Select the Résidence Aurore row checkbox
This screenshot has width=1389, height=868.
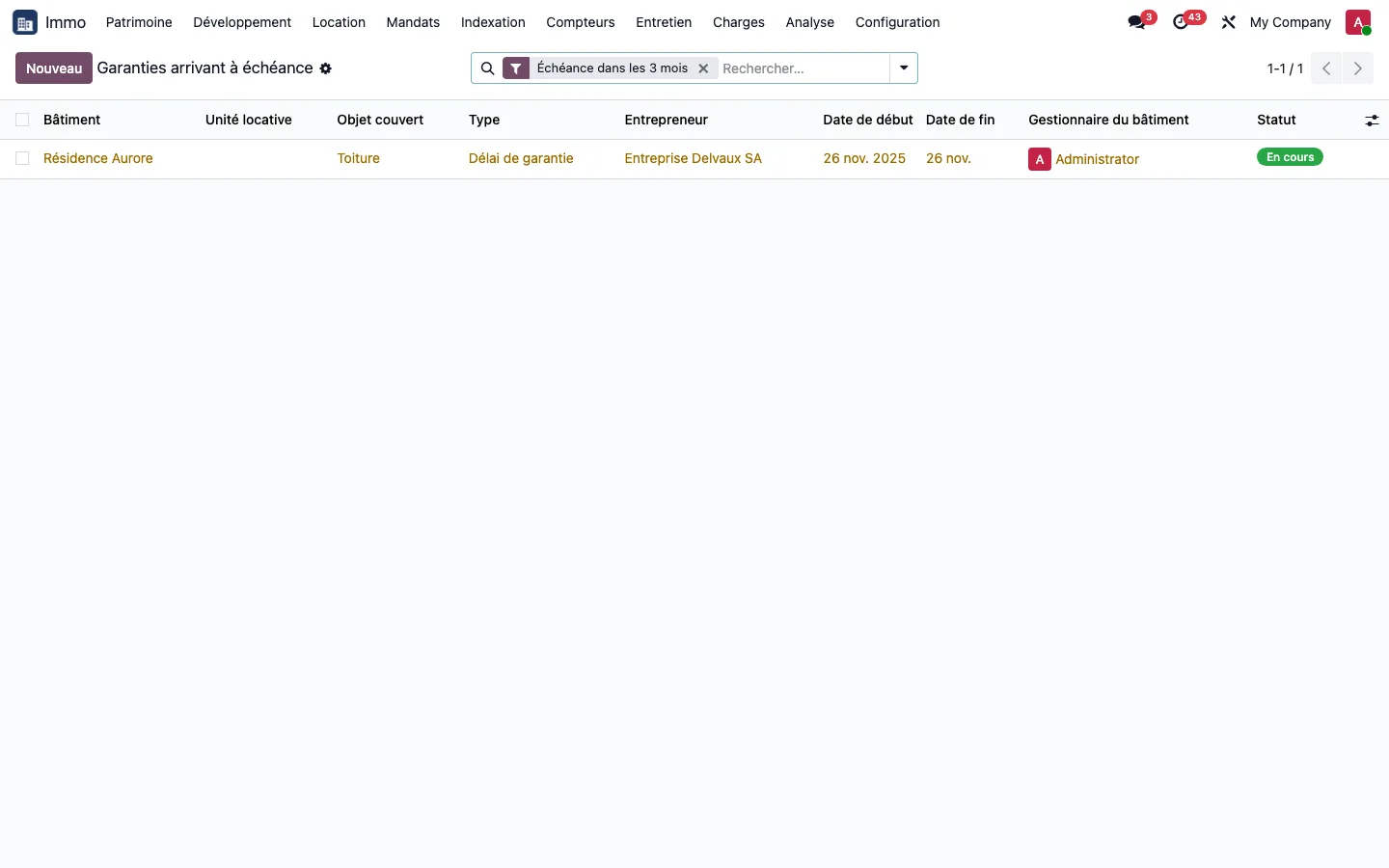[x=22, y=158]
